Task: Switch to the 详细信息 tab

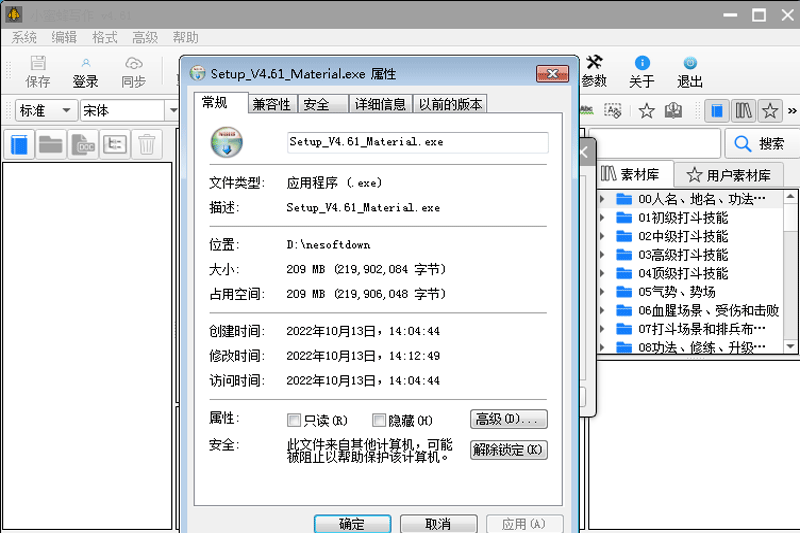Action: click(x=380, y=105)
